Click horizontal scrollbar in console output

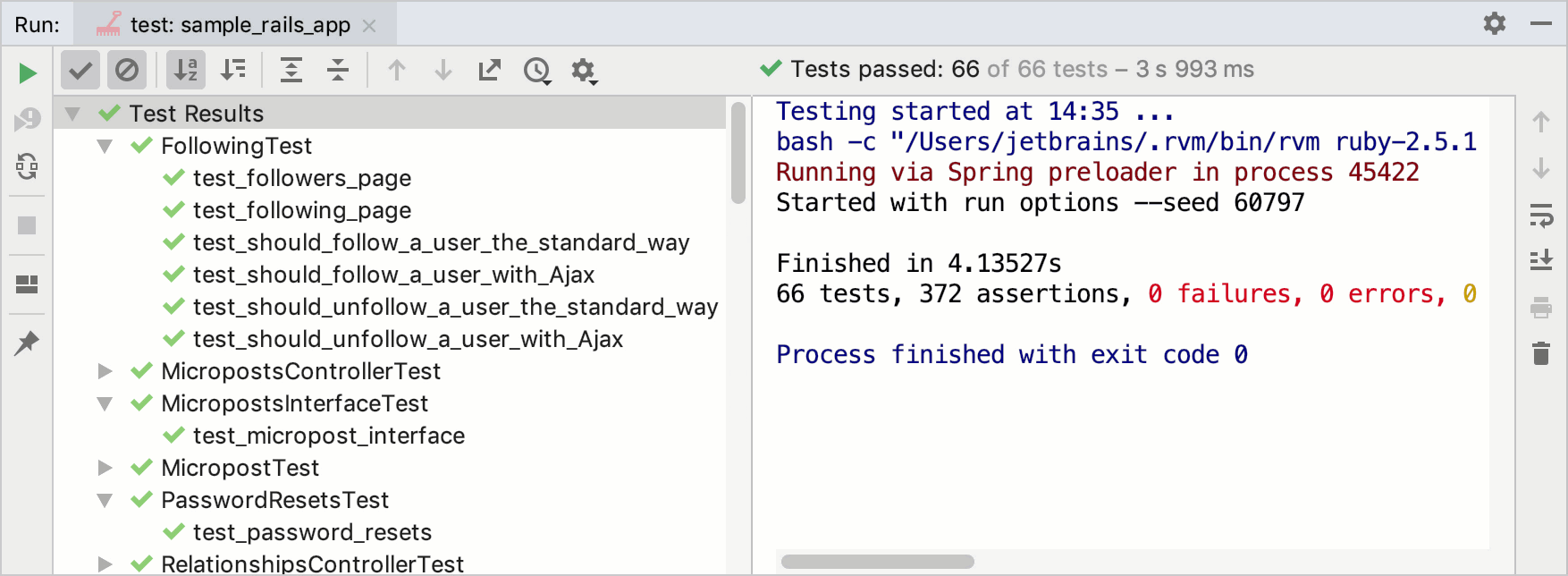(878, 562)
